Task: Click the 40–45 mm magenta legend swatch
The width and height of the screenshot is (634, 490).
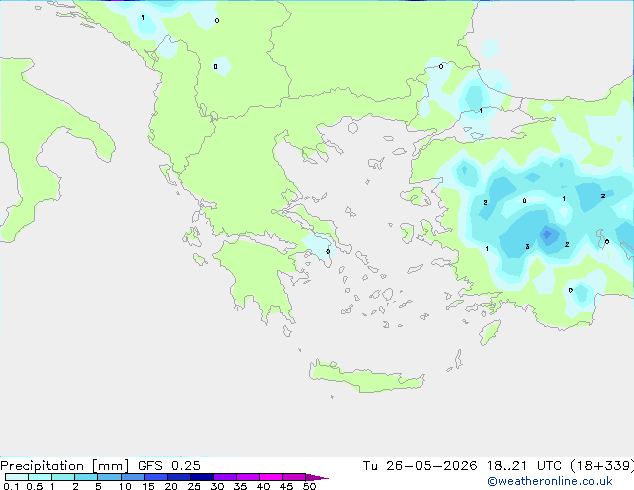Action: (271, 477)
